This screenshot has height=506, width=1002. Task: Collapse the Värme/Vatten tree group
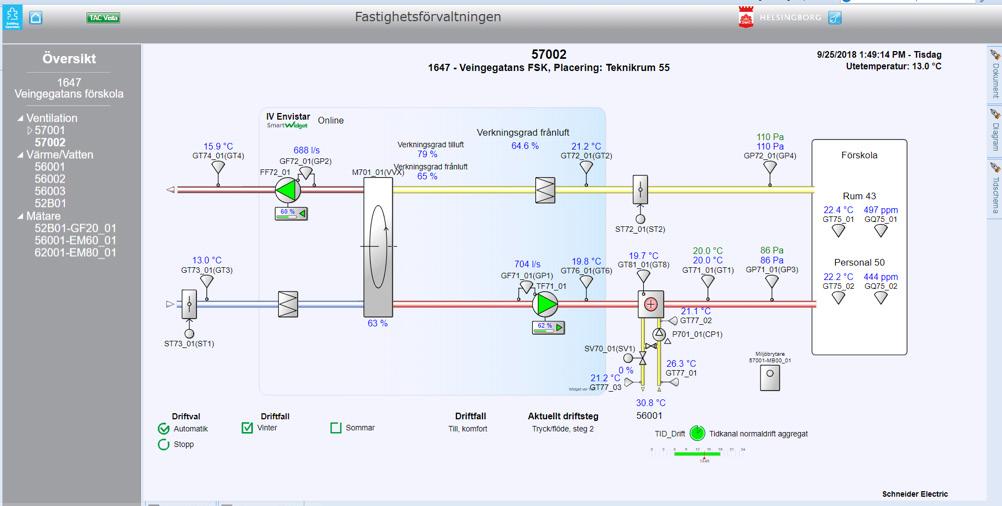20,155
